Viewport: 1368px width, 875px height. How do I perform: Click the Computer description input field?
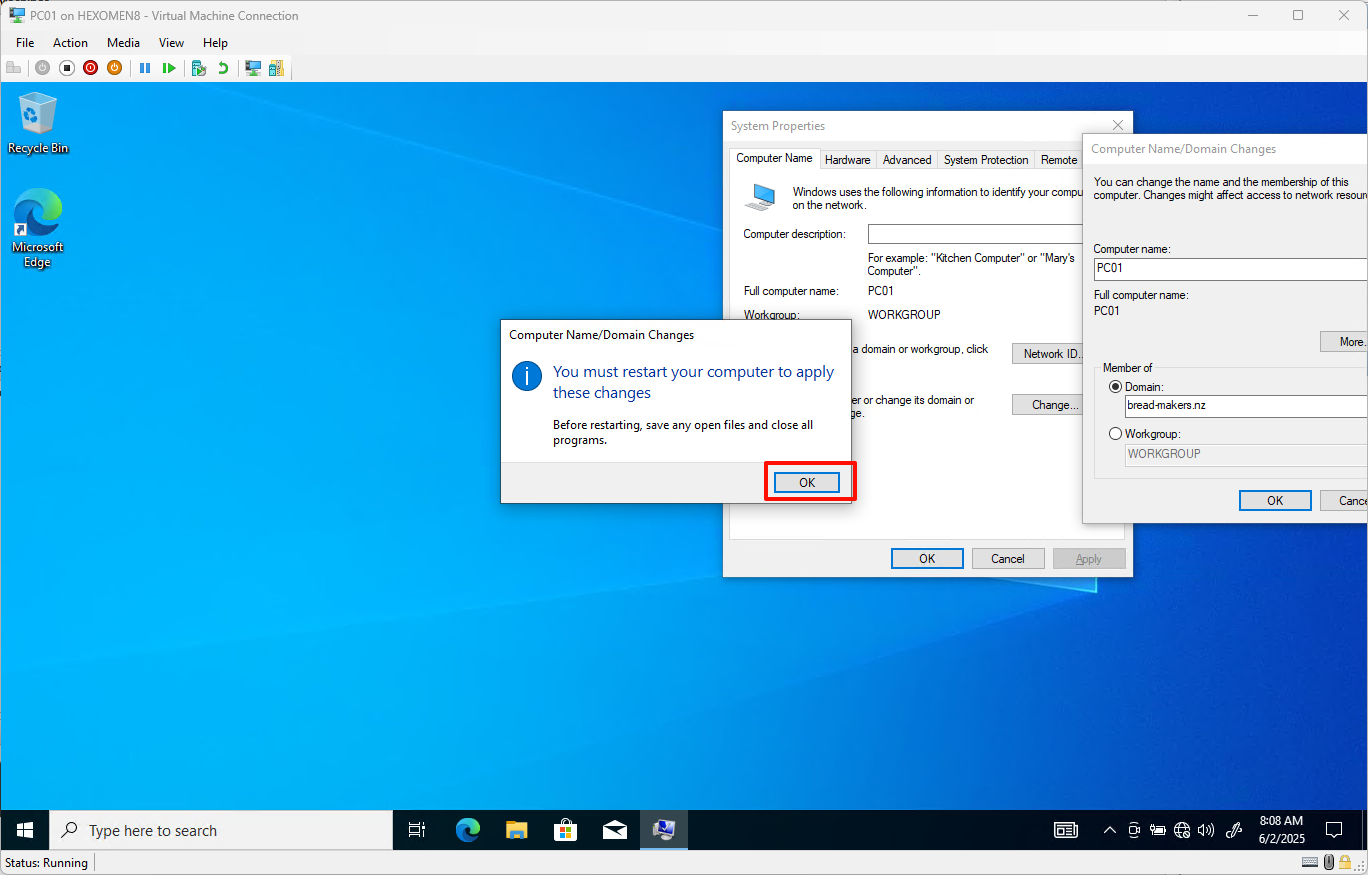pos(975,234)
